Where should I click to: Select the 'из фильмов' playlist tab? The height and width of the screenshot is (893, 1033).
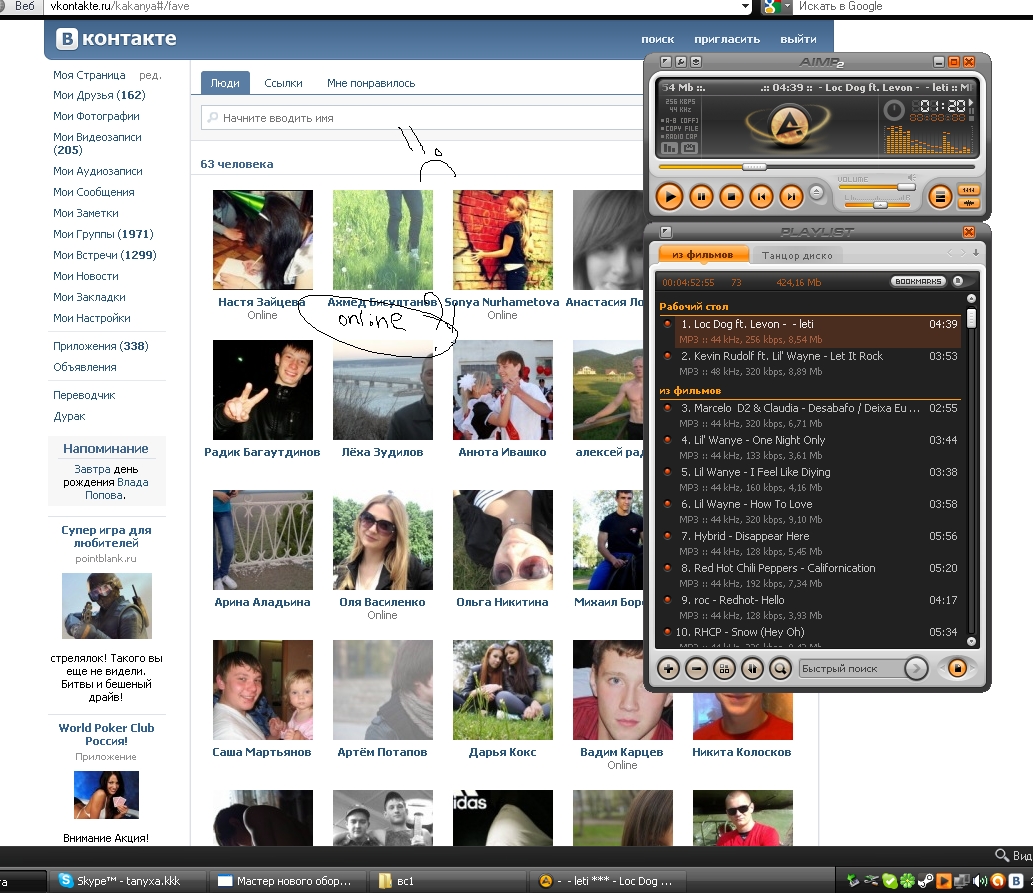[x=702, y=255]
